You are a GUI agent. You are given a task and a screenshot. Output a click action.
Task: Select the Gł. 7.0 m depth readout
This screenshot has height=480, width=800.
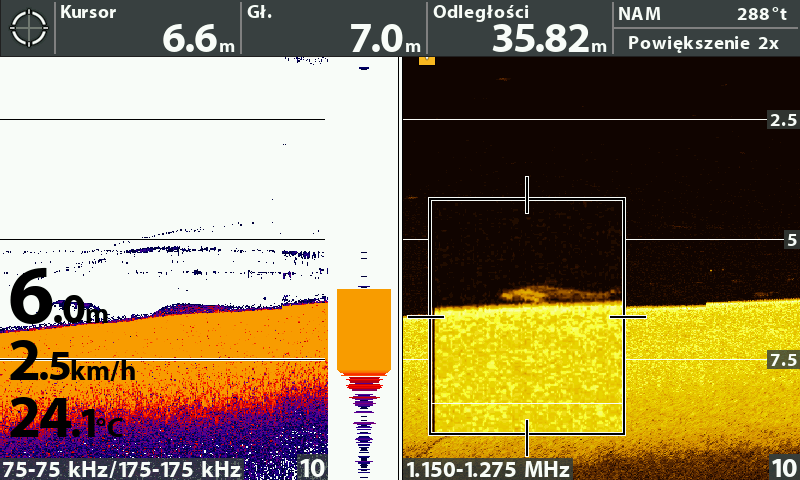point(334,28)
